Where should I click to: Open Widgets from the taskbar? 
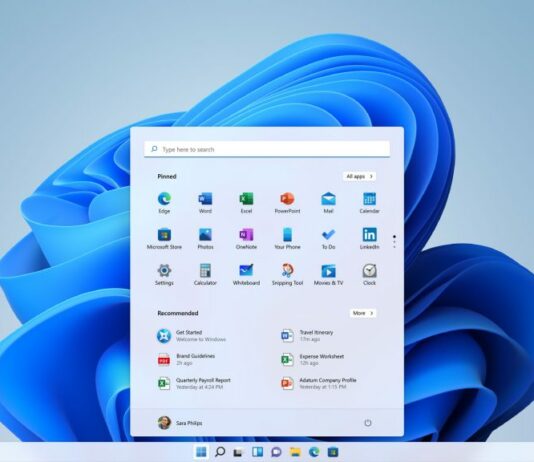[257, 452]
